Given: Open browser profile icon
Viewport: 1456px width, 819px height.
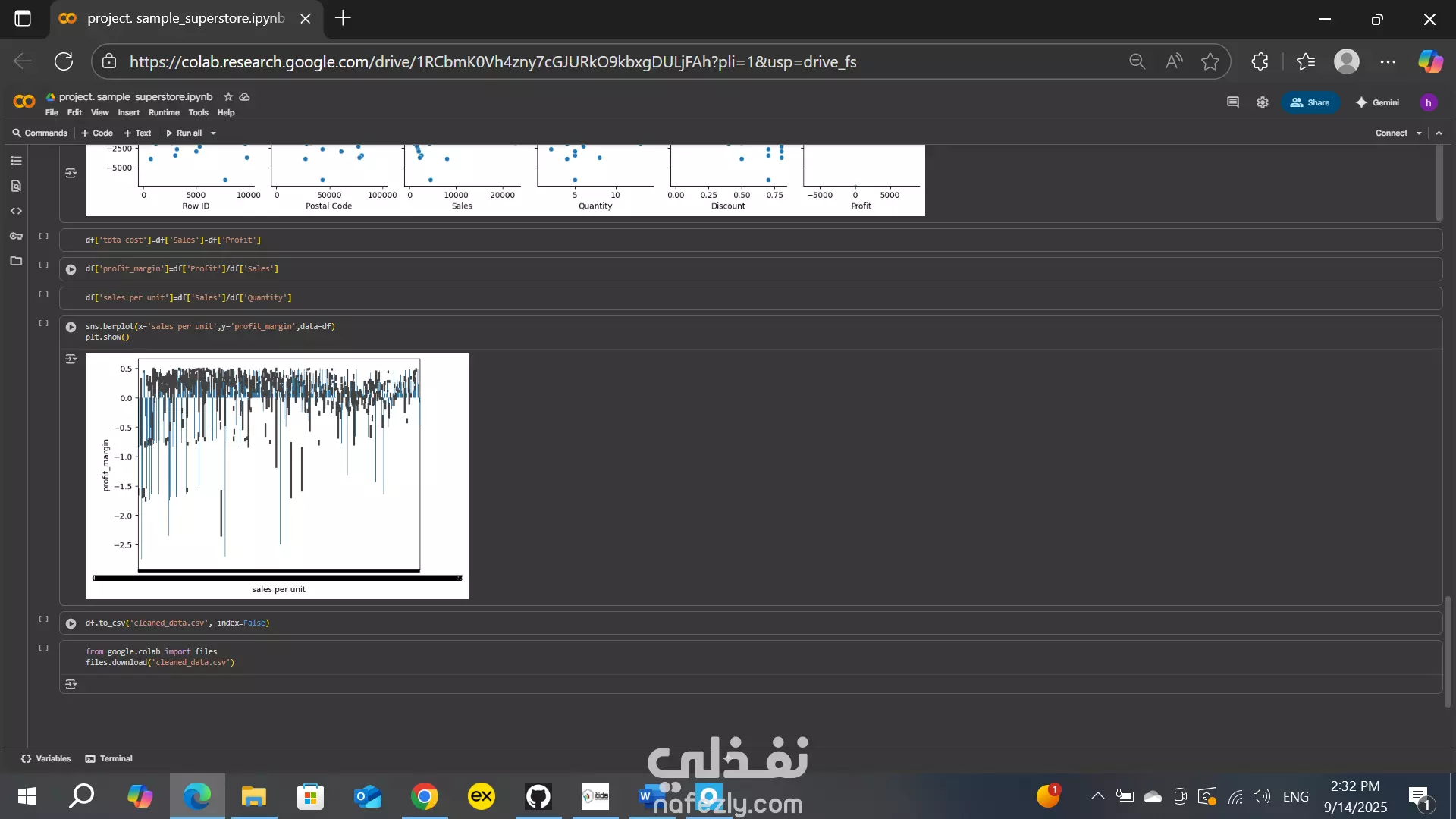Looking at the screenshot, I should 1347,61.
